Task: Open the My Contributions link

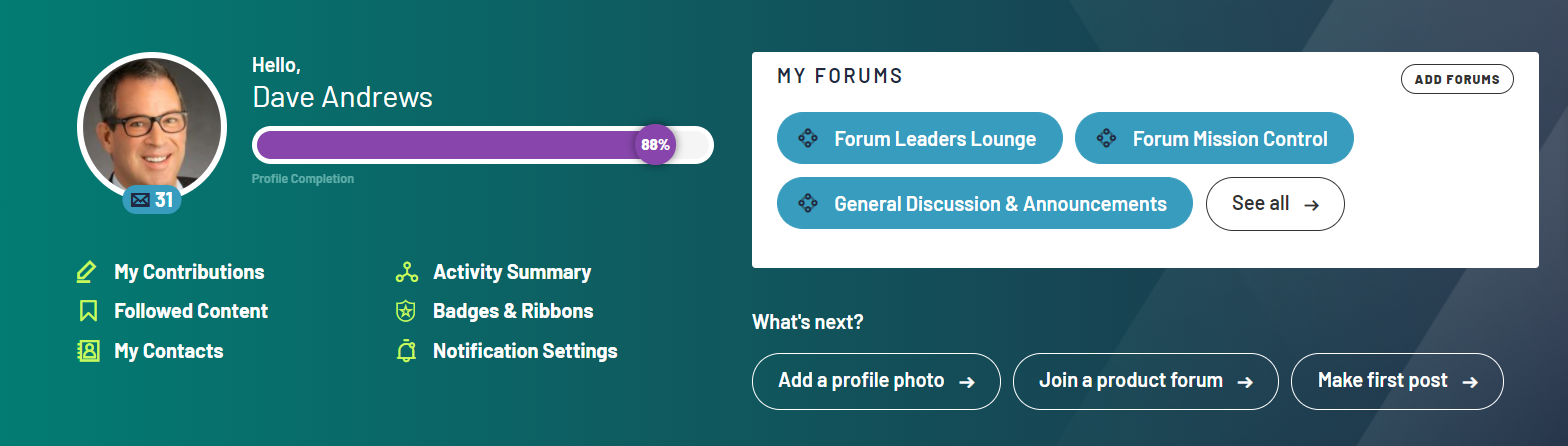Action: click(189, 272)
